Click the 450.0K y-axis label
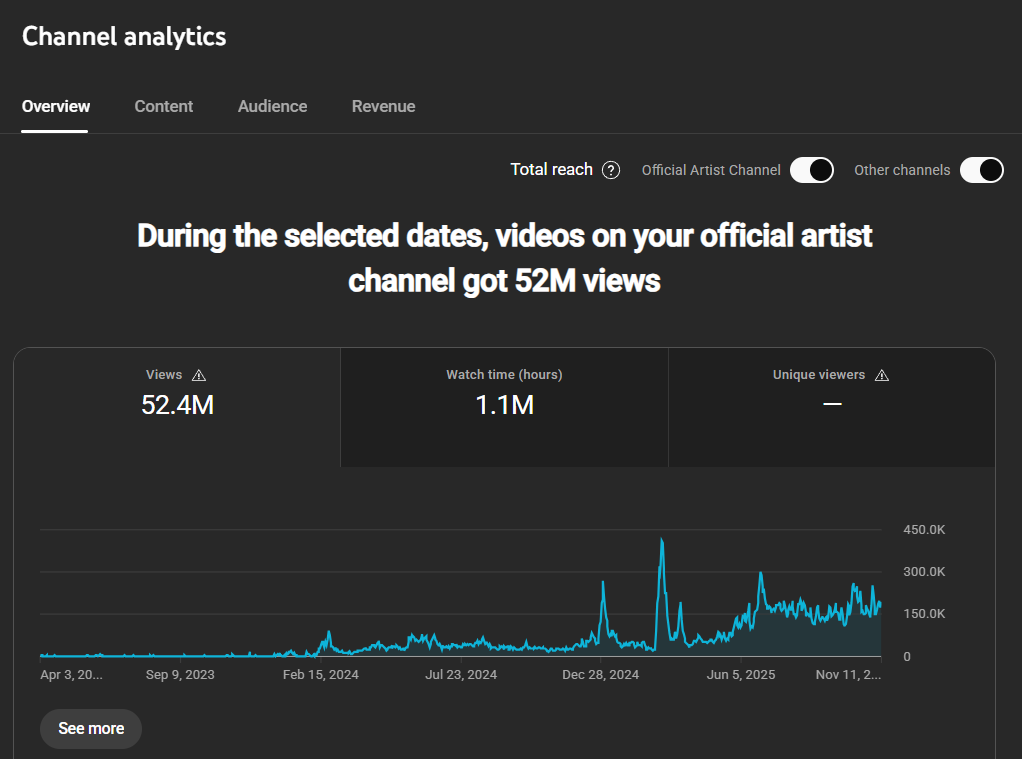The width and height of the screenshot is (1022, 759). [924, 529]
